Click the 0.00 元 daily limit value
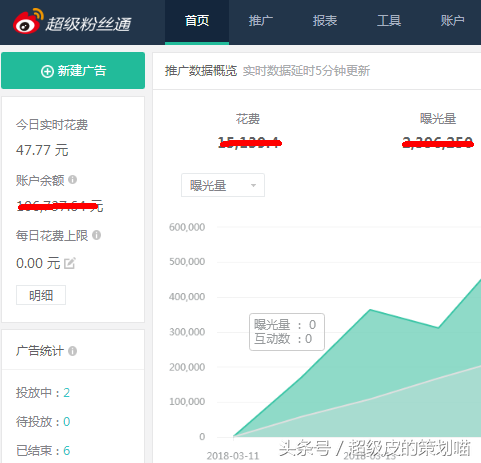 38,263
